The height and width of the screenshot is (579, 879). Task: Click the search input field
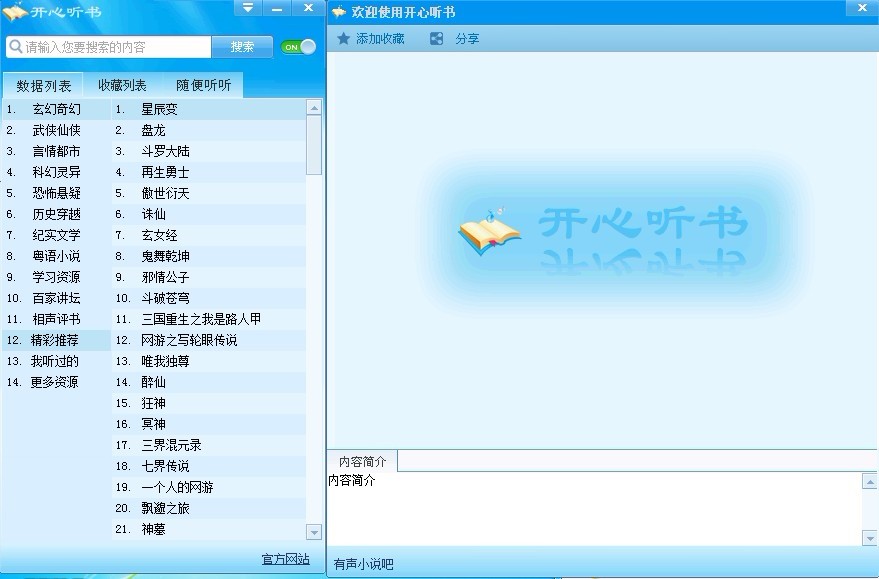[x=109, y=47]
